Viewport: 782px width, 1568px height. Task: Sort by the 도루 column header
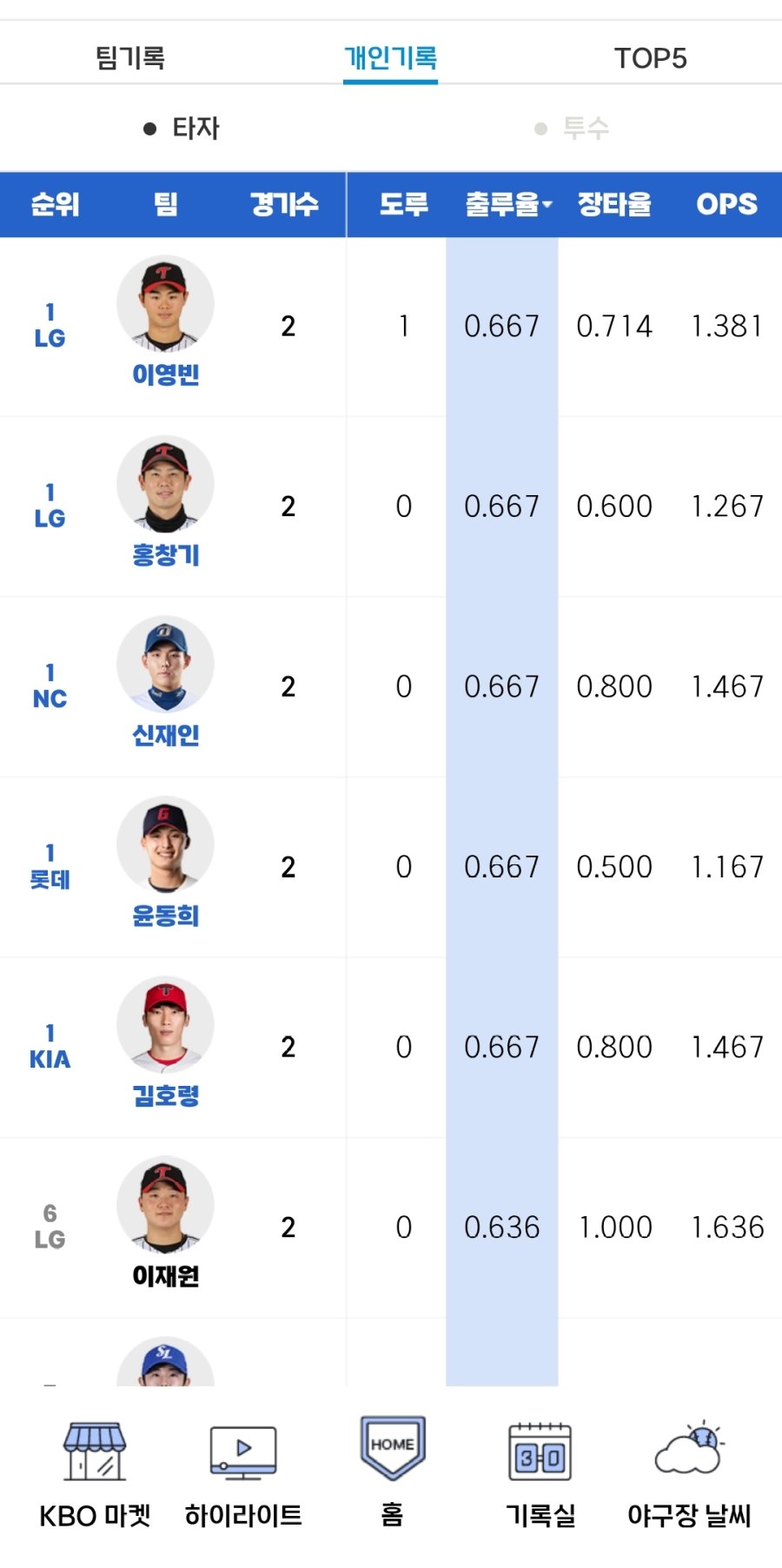[403, 205]
